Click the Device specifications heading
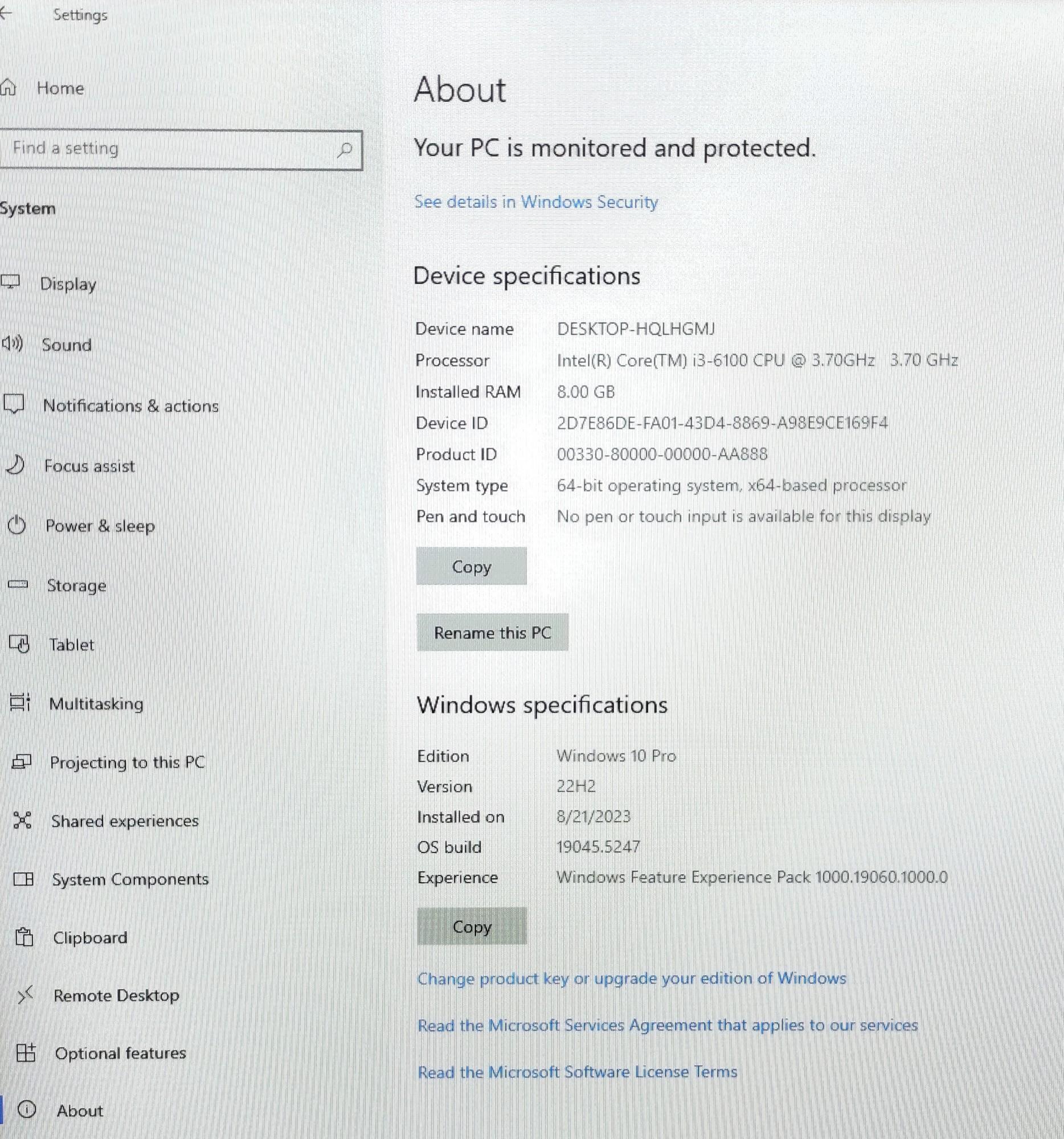1064x1139 pixels. pos(526,277)
